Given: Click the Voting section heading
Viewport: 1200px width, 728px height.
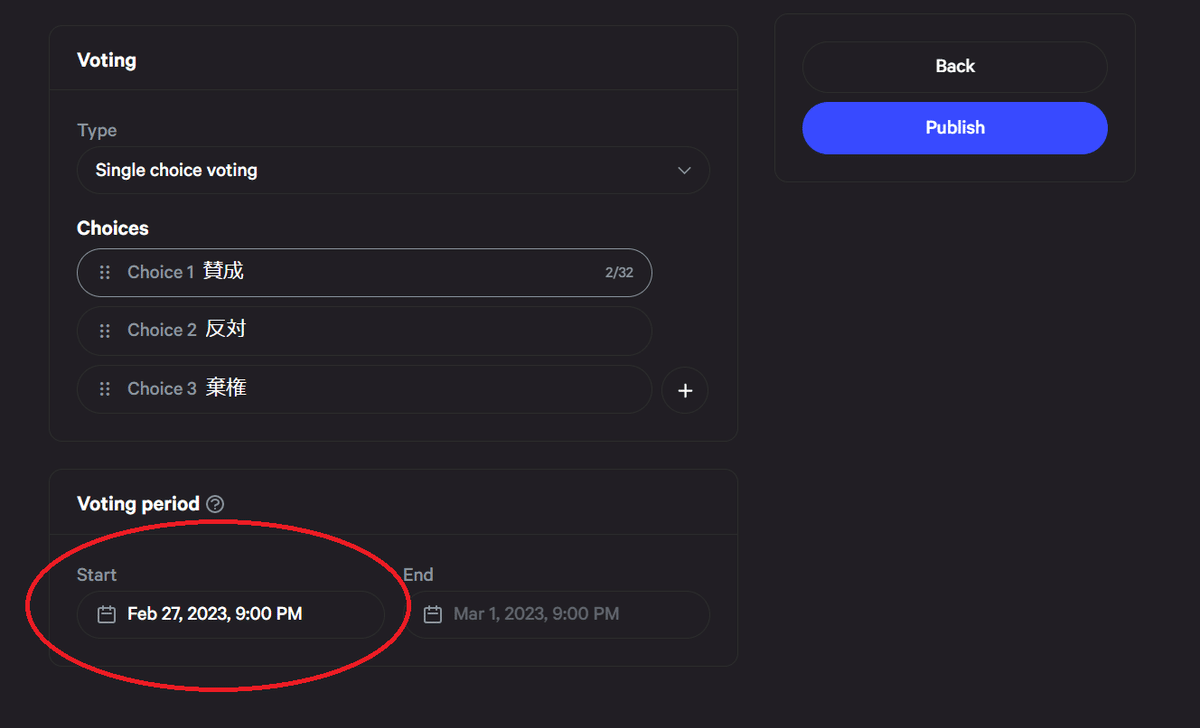Looking at the screenshot, I should coord(107,60).
